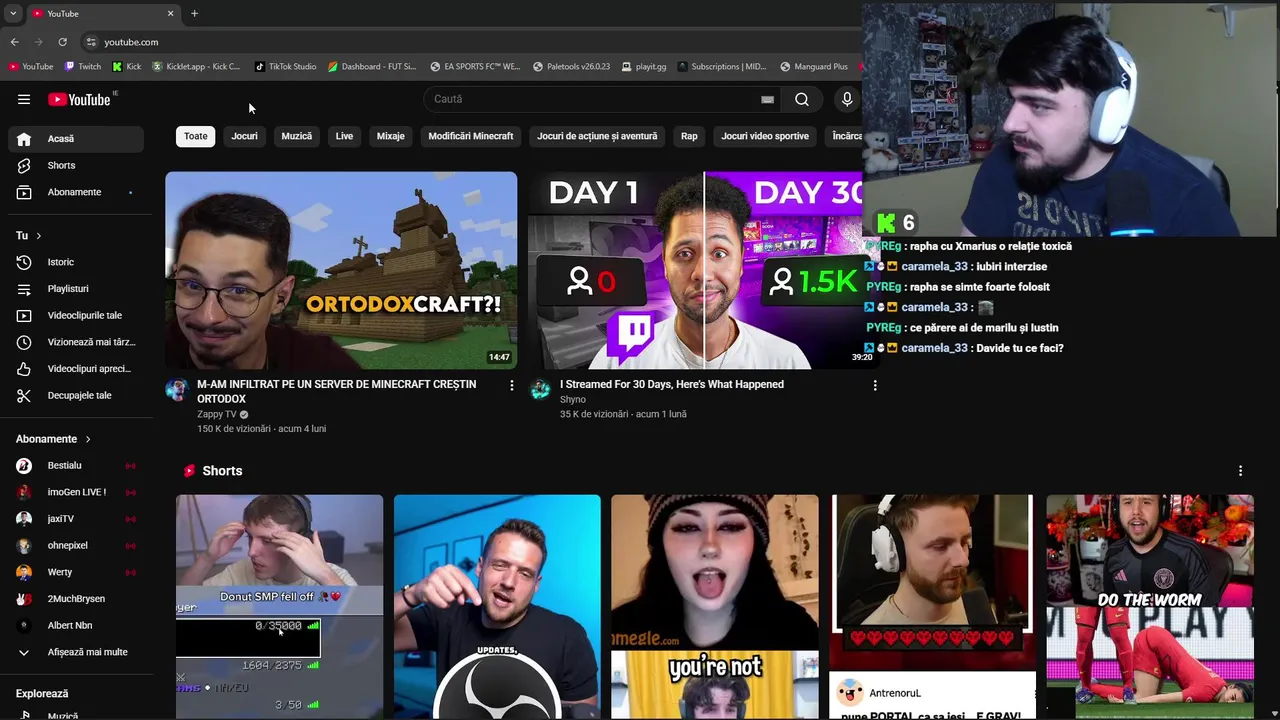Open Videoclipuri apreciate list
The height and width of the screenshot is (720, 1280).
pos(76,369)
